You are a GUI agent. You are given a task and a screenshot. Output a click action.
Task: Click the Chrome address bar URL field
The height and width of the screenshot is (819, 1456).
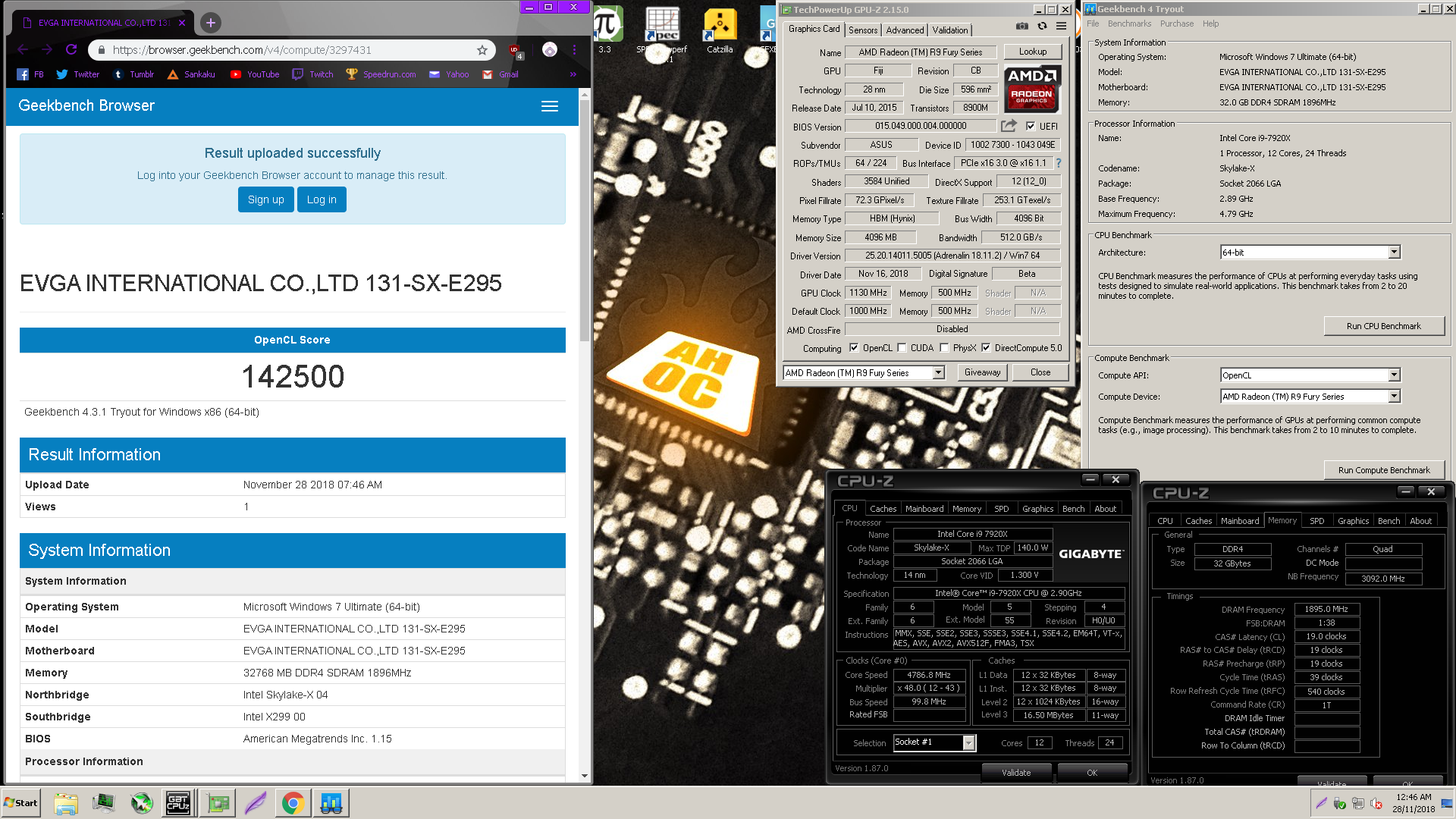[292, 50]
